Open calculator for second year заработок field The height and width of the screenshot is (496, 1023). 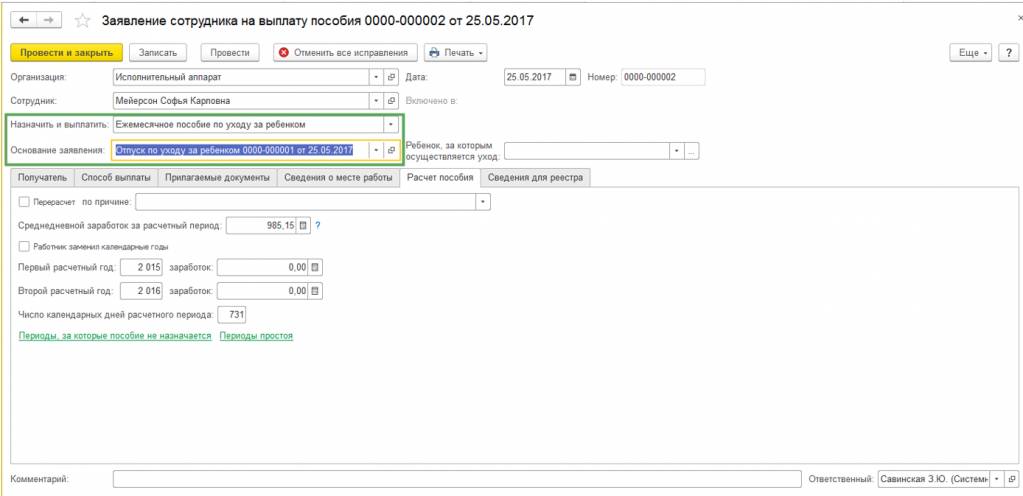pos(315,291)
